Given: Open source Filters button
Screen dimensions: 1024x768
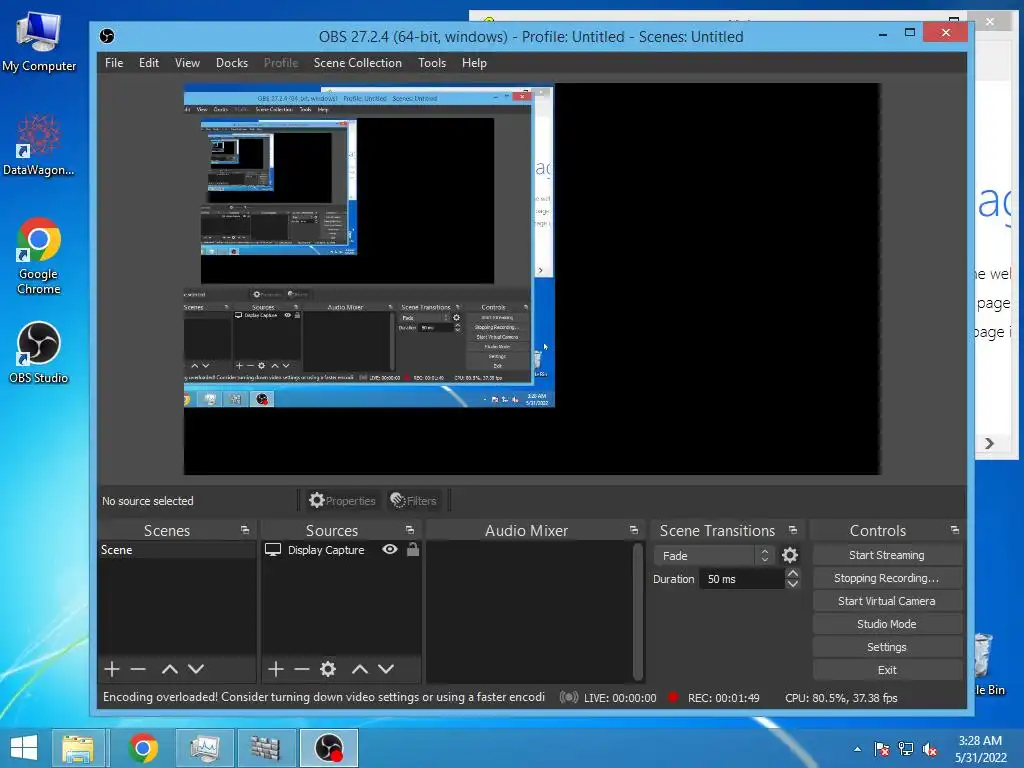Looking at the screenshot, I should (414, 500).
